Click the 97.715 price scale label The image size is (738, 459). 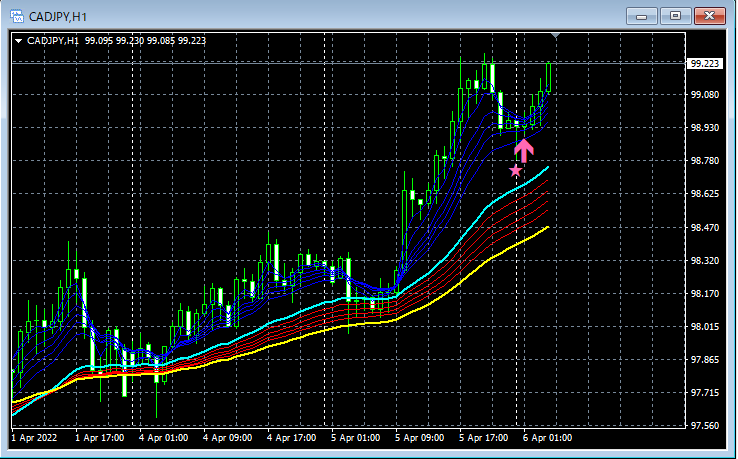tap(705, 392)
